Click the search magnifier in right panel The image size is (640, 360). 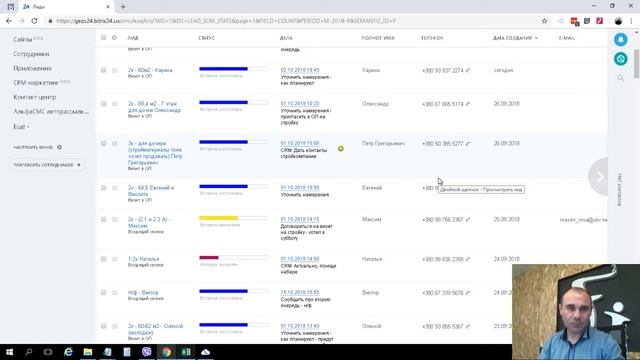pyautogui.click(x=620, y=78)
